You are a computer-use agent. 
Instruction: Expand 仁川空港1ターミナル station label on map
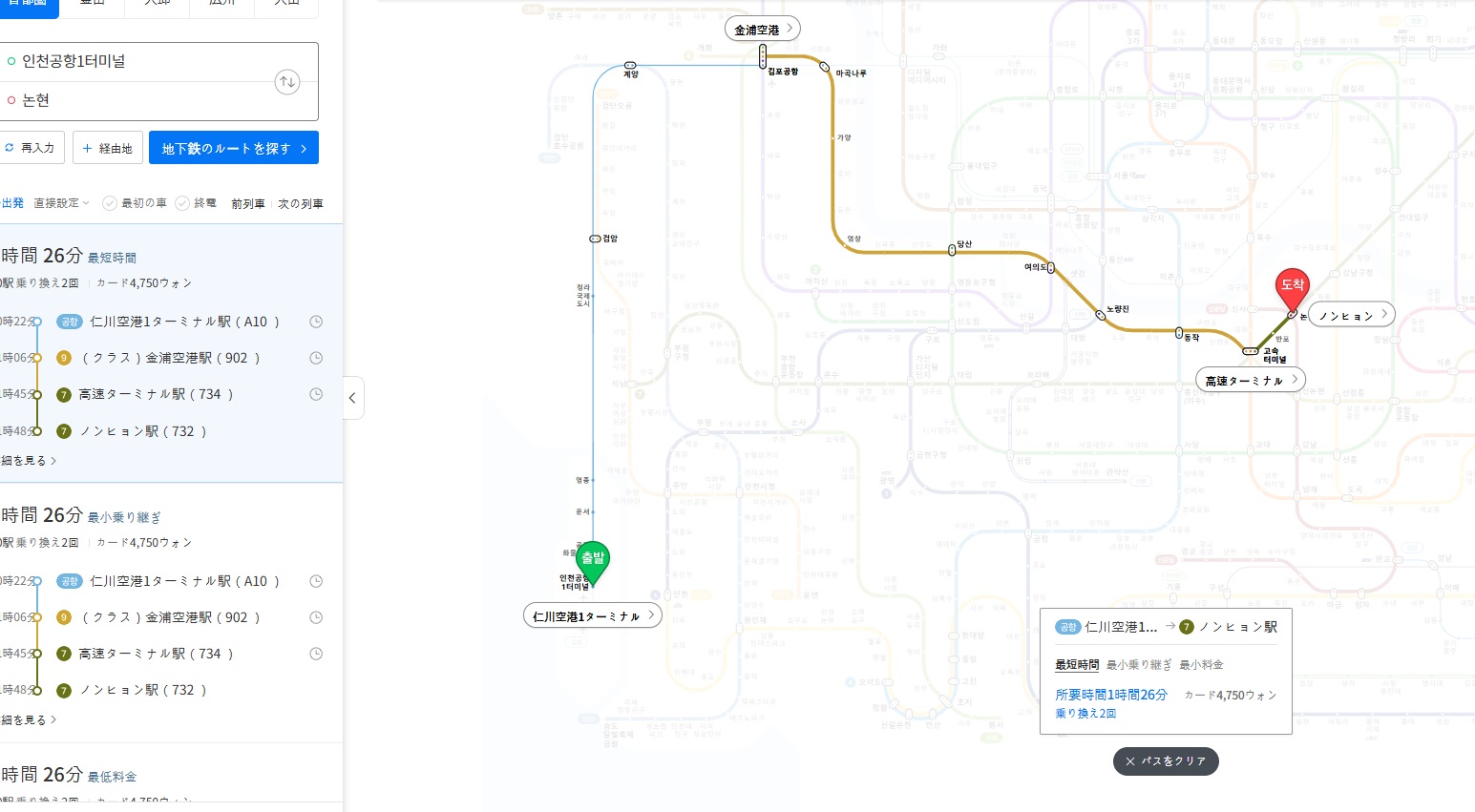pos(592,616)
